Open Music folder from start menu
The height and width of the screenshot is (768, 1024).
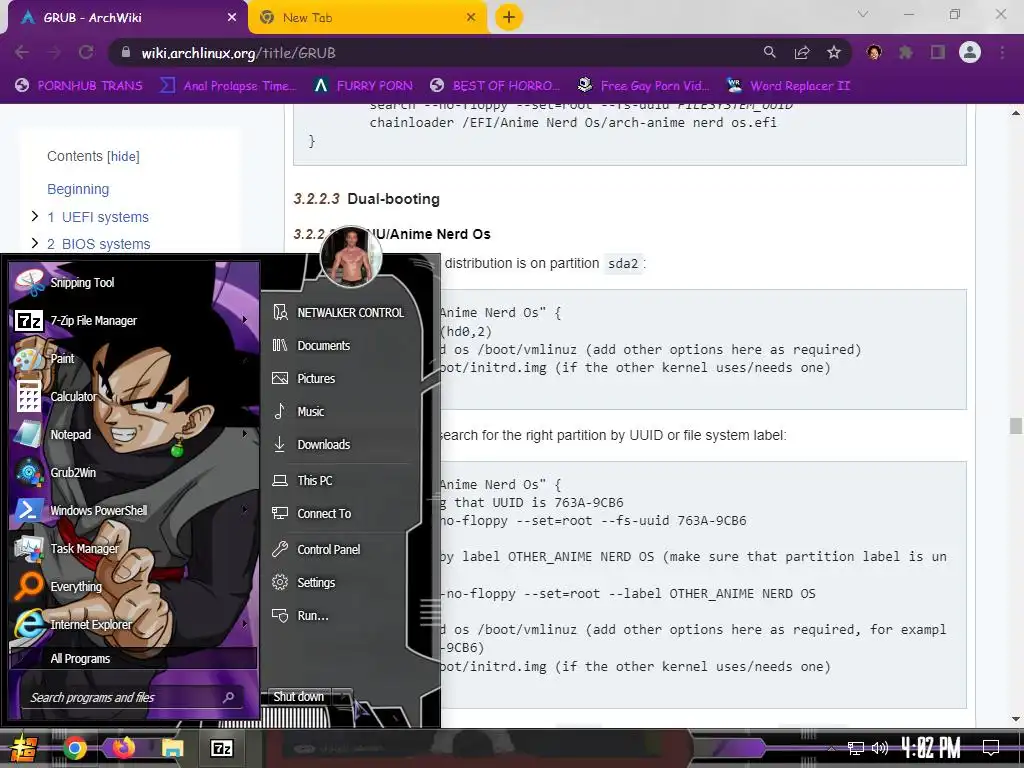341,411
